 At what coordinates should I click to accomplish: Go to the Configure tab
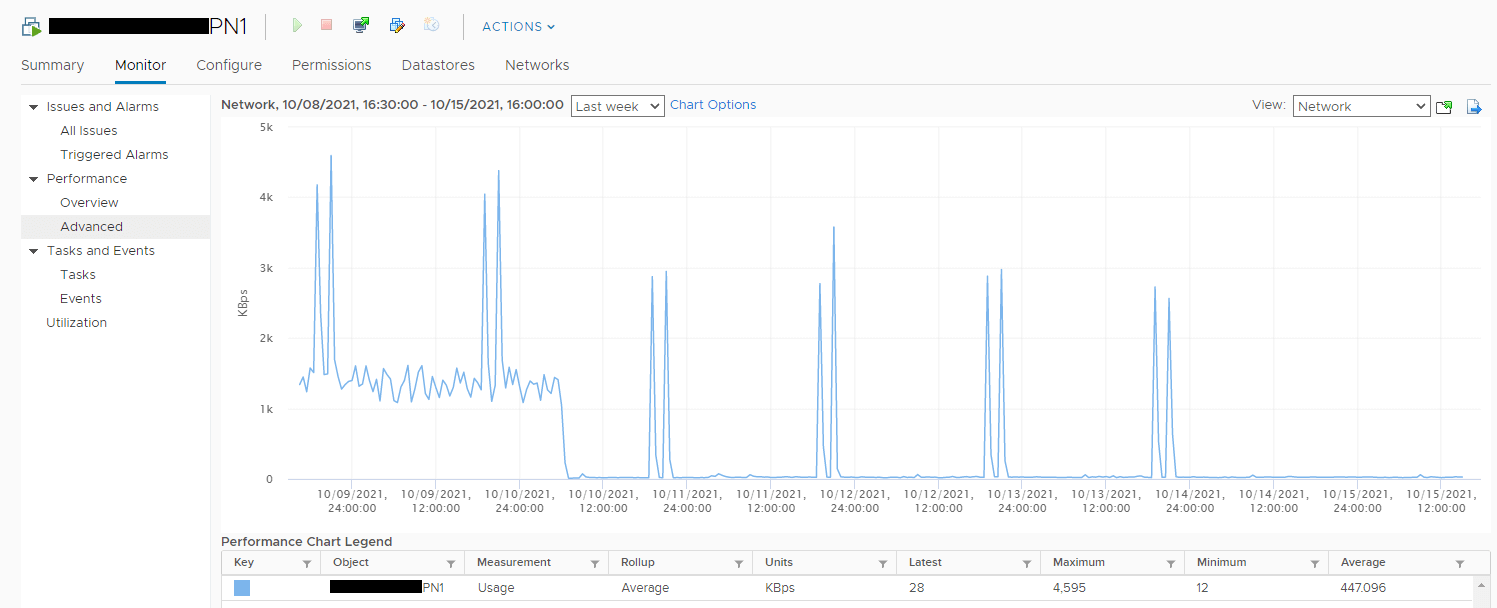229,65
